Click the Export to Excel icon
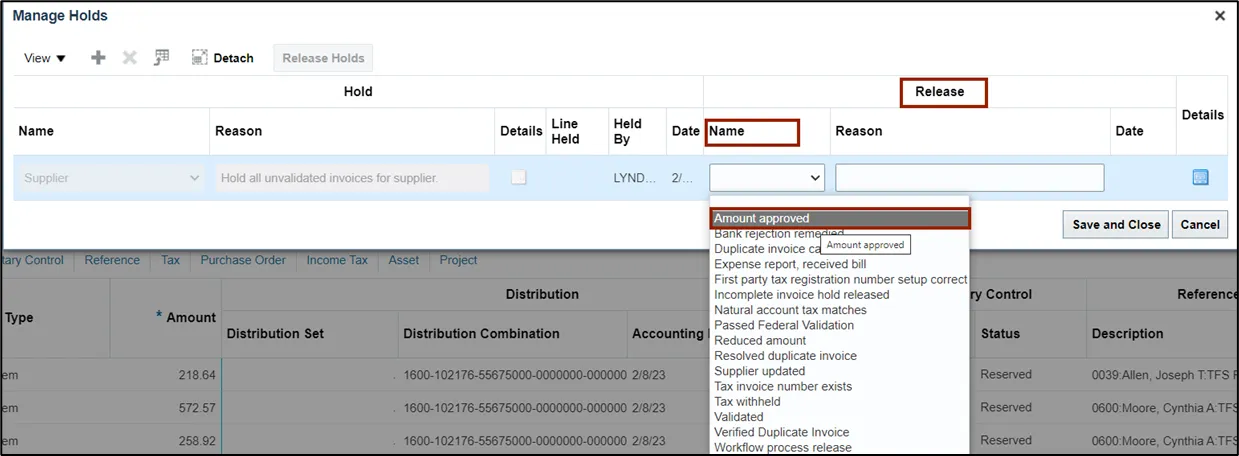The height and width of the screenshot is (456, 1239). tap(161, 58)
